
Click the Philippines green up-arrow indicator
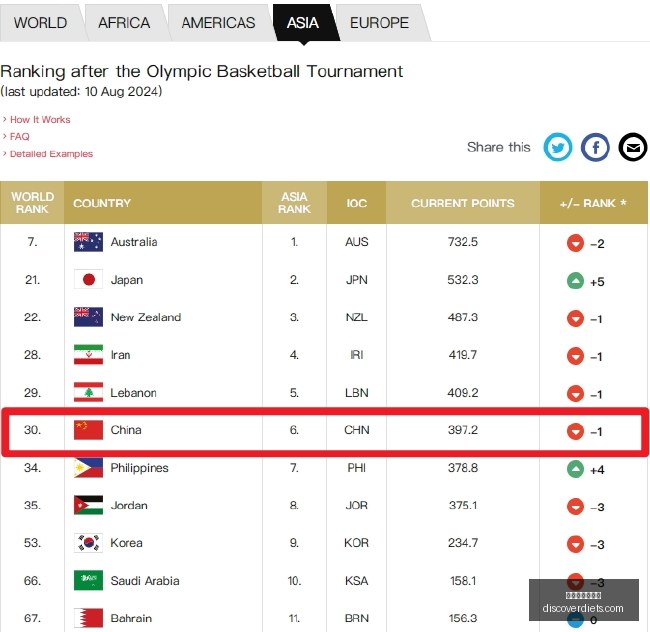(x=575, y=469)
